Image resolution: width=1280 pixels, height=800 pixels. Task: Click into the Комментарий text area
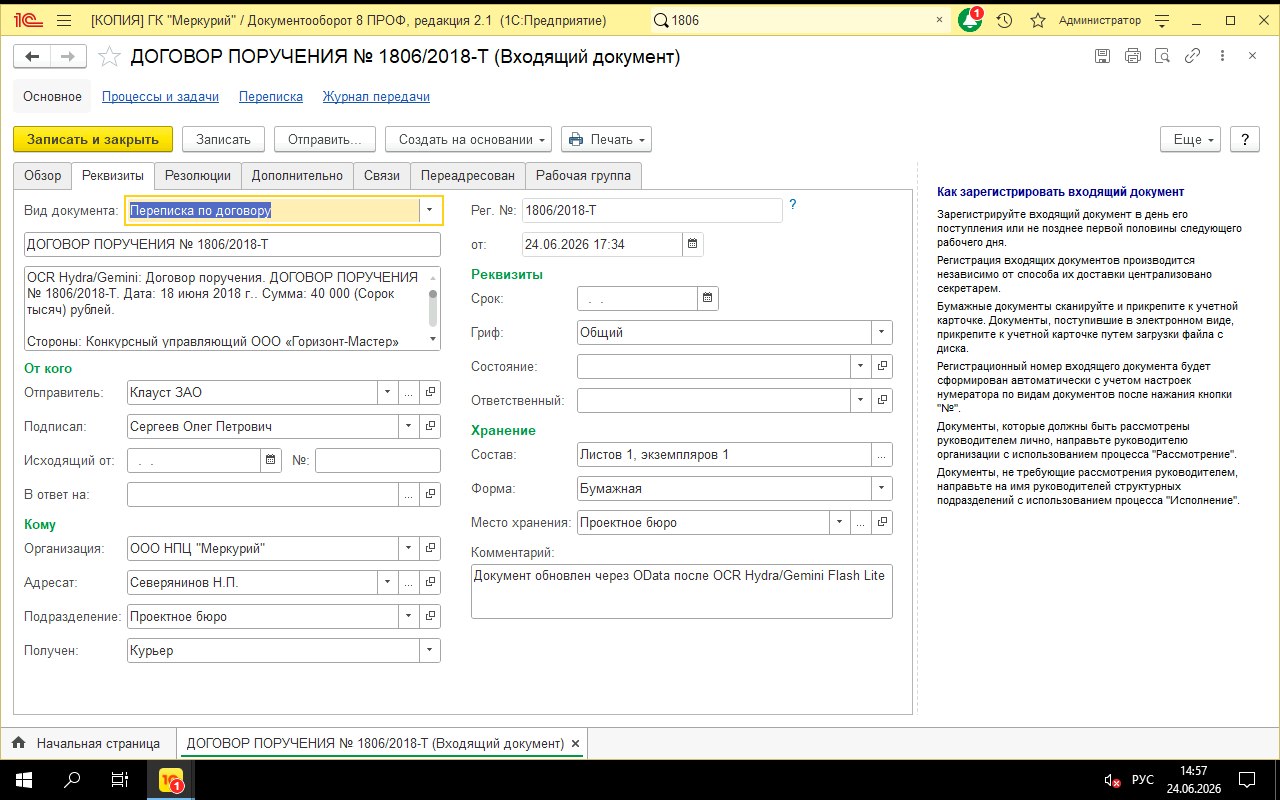click(x=682, y=591)
